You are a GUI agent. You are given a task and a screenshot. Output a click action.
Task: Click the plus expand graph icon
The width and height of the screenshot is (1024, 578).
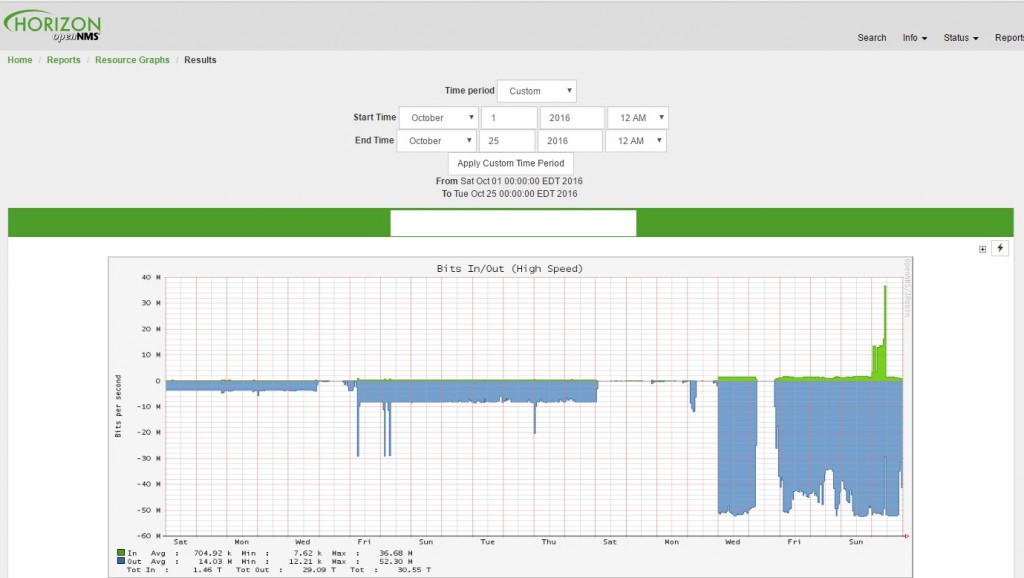tap(982, 249)
